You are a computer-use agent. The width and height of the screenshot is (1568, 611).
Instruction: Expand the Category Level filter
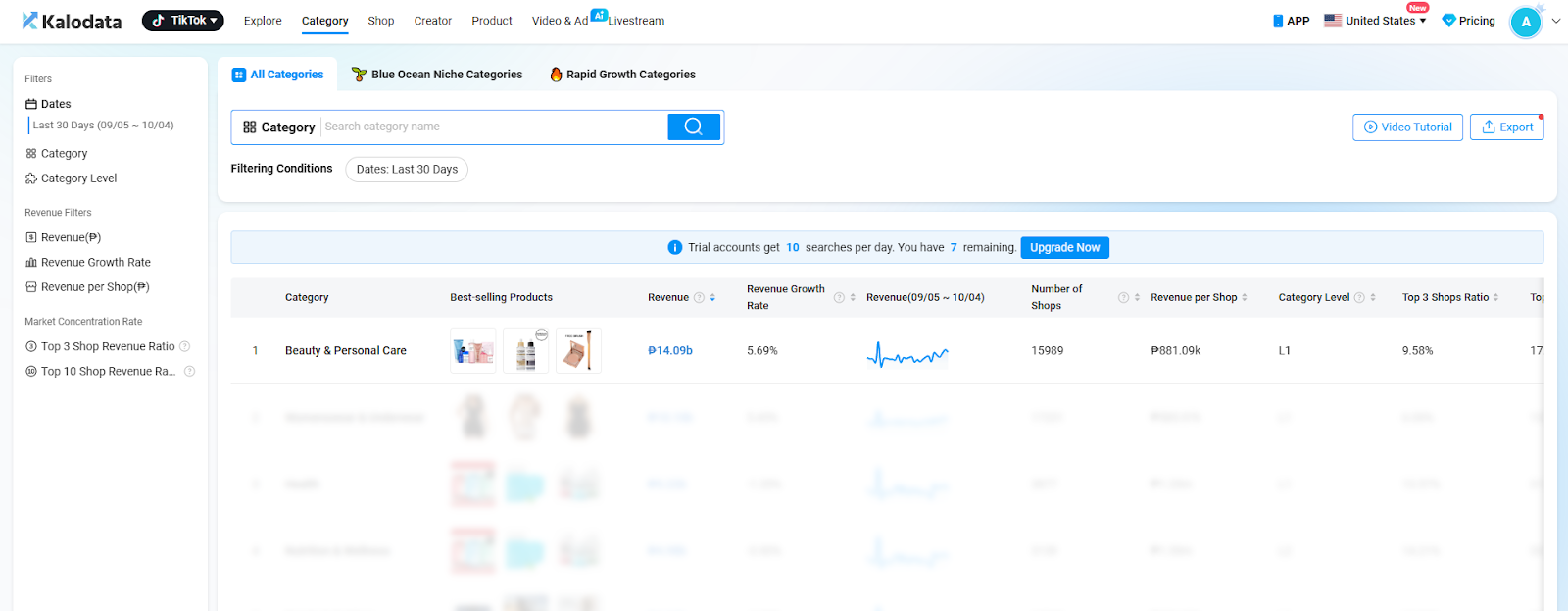[x=78, y=178]
